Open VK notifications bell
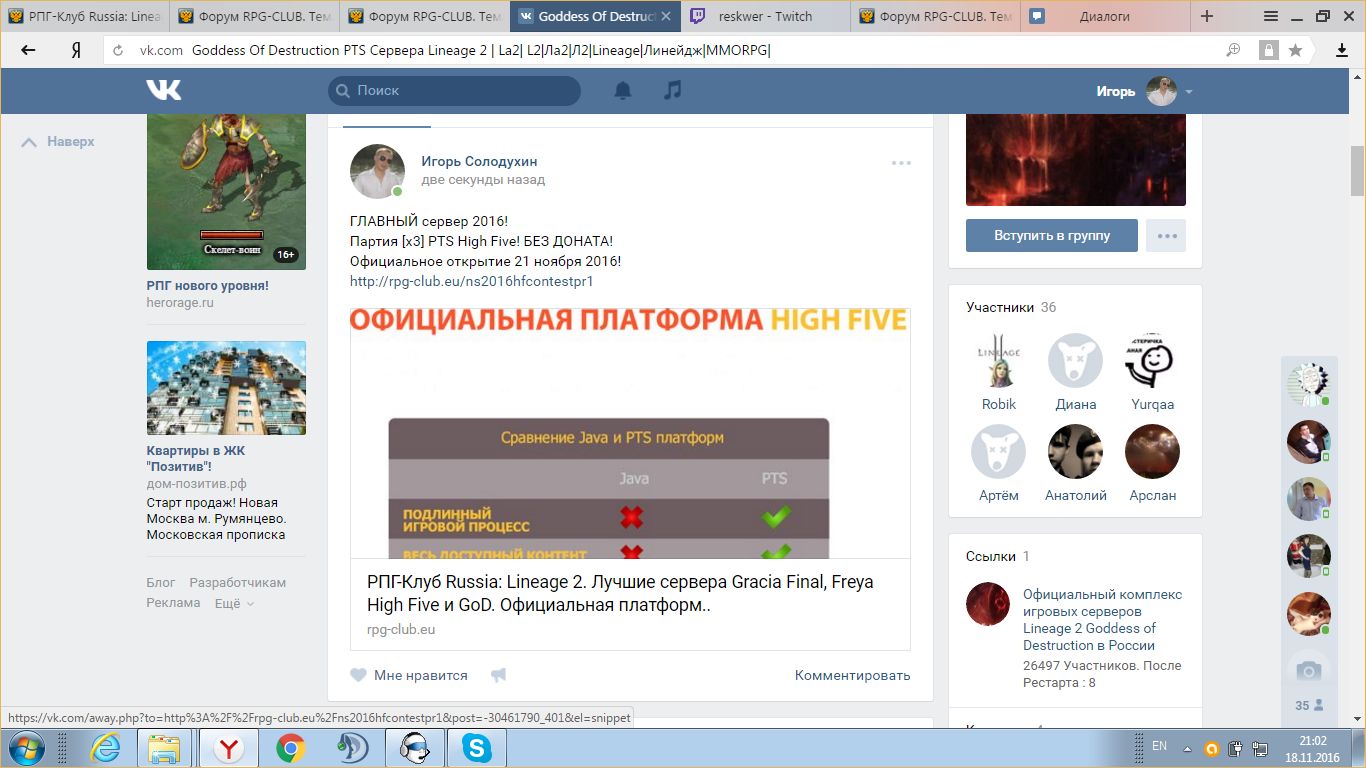1366x768 pixels. coord(623,90)
